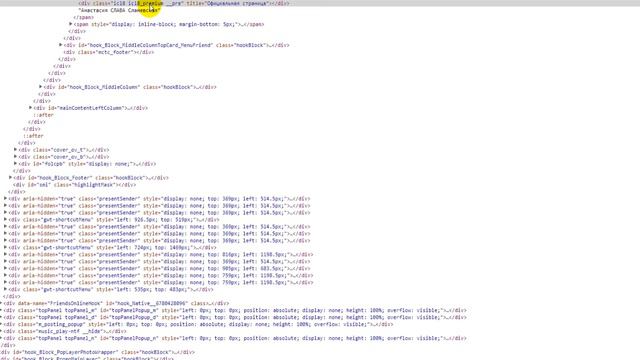Screen dimensions: 640x360
Task: Select the sml highlightMask div row
Action: click(75, 185)
